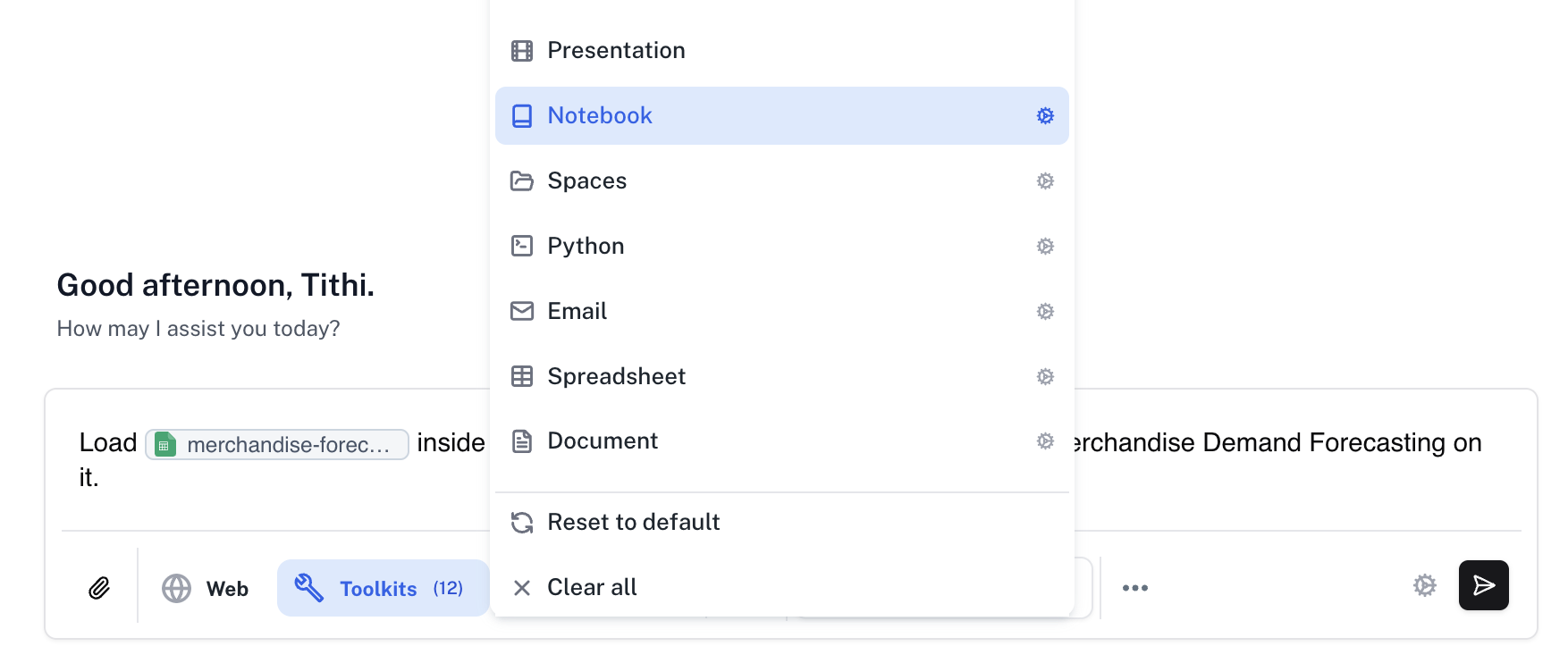This screenshot has height=663, width=1568.
Task: Toggle Web search on
Action: (206, 589)
